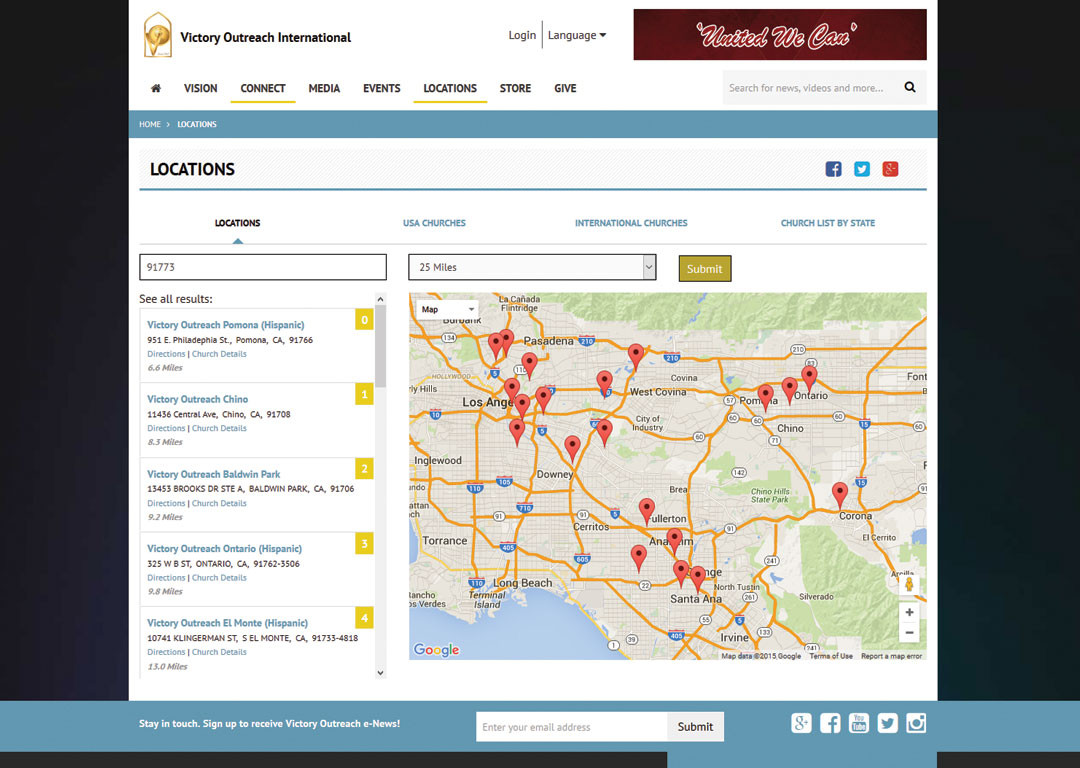The width and height of the screenshot is (1080, 768).
Task: Open the Events menu
Action: point(382,88)
